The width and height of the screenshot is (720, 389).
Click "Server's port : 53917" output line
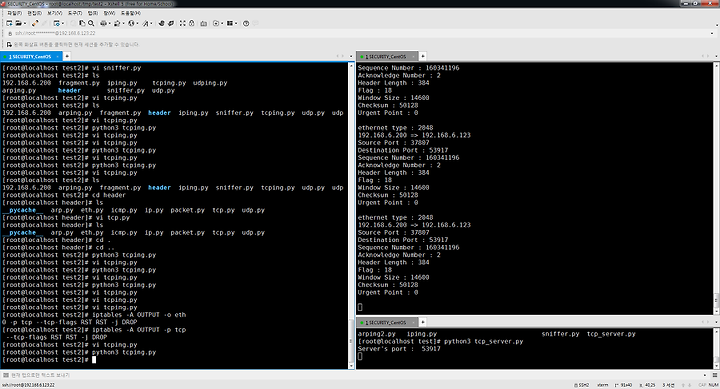point(399,349)
